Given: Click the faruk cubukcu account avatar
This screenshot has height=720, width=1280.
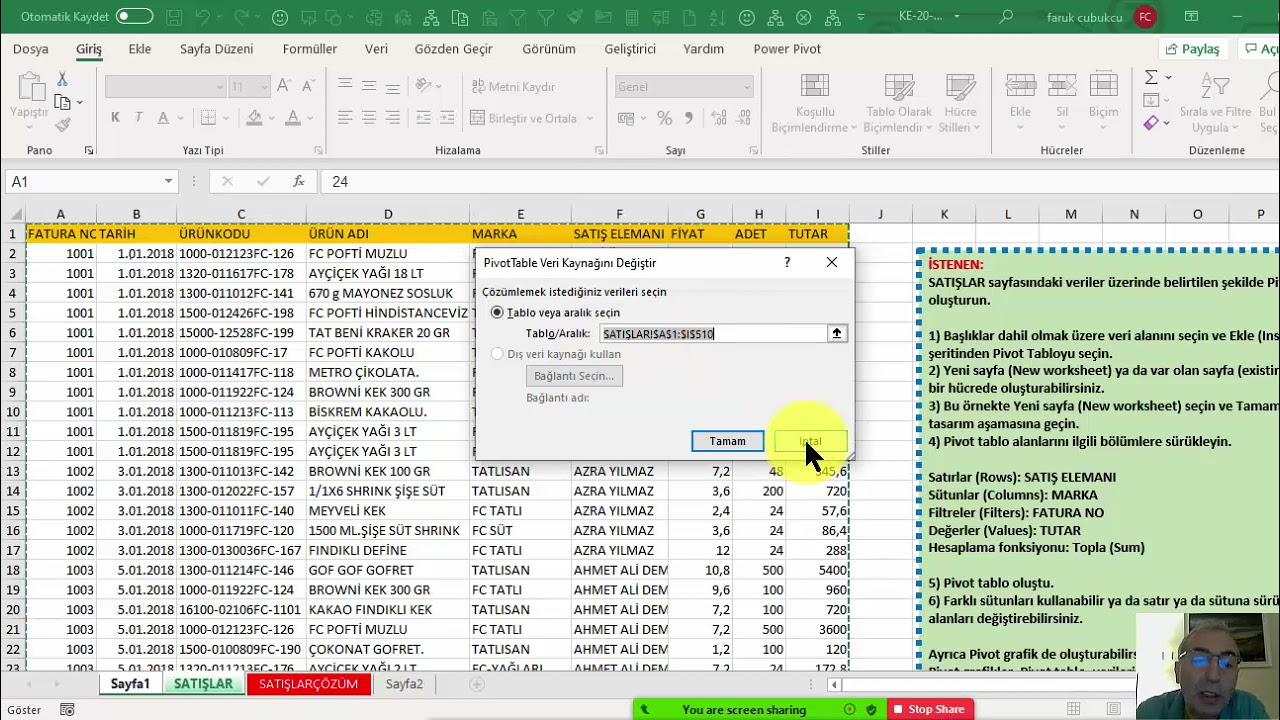Looking at the screenshot, I should coord(1145,17).
